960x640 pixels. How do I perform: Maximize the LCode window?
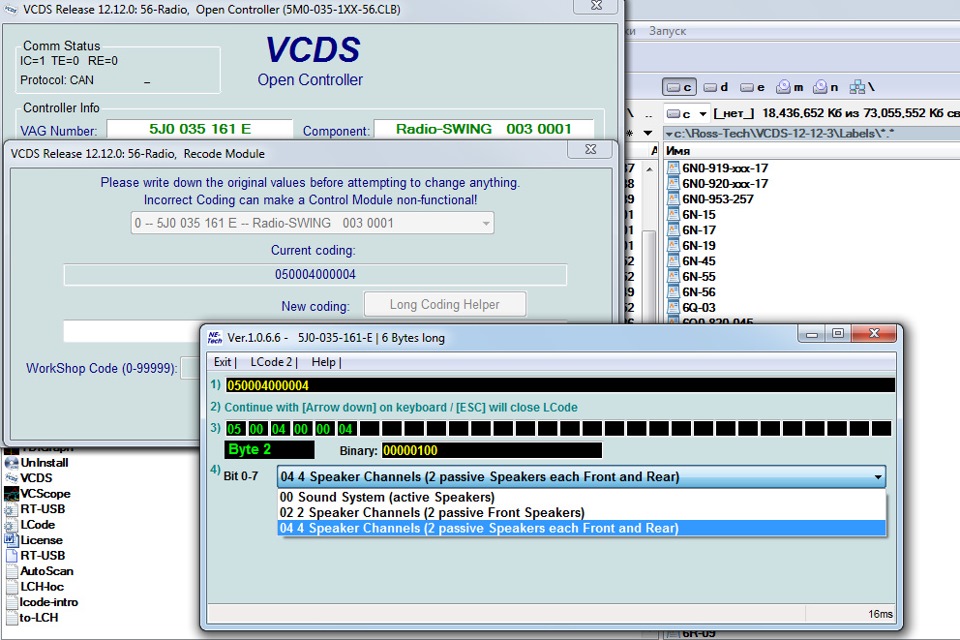coord(838,333)
